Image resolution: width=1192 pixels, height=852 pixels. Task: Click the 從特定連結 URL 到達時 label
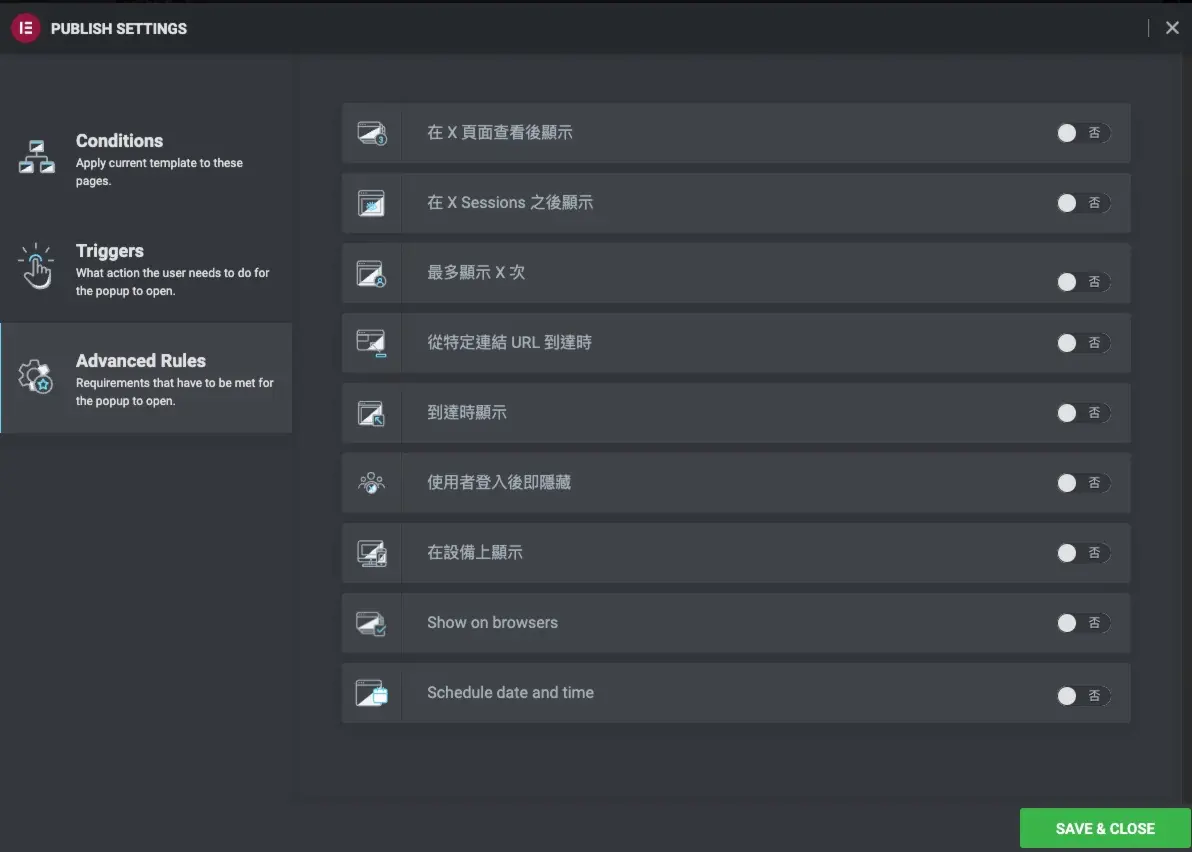pyautogui.click(x=509, y=342)
